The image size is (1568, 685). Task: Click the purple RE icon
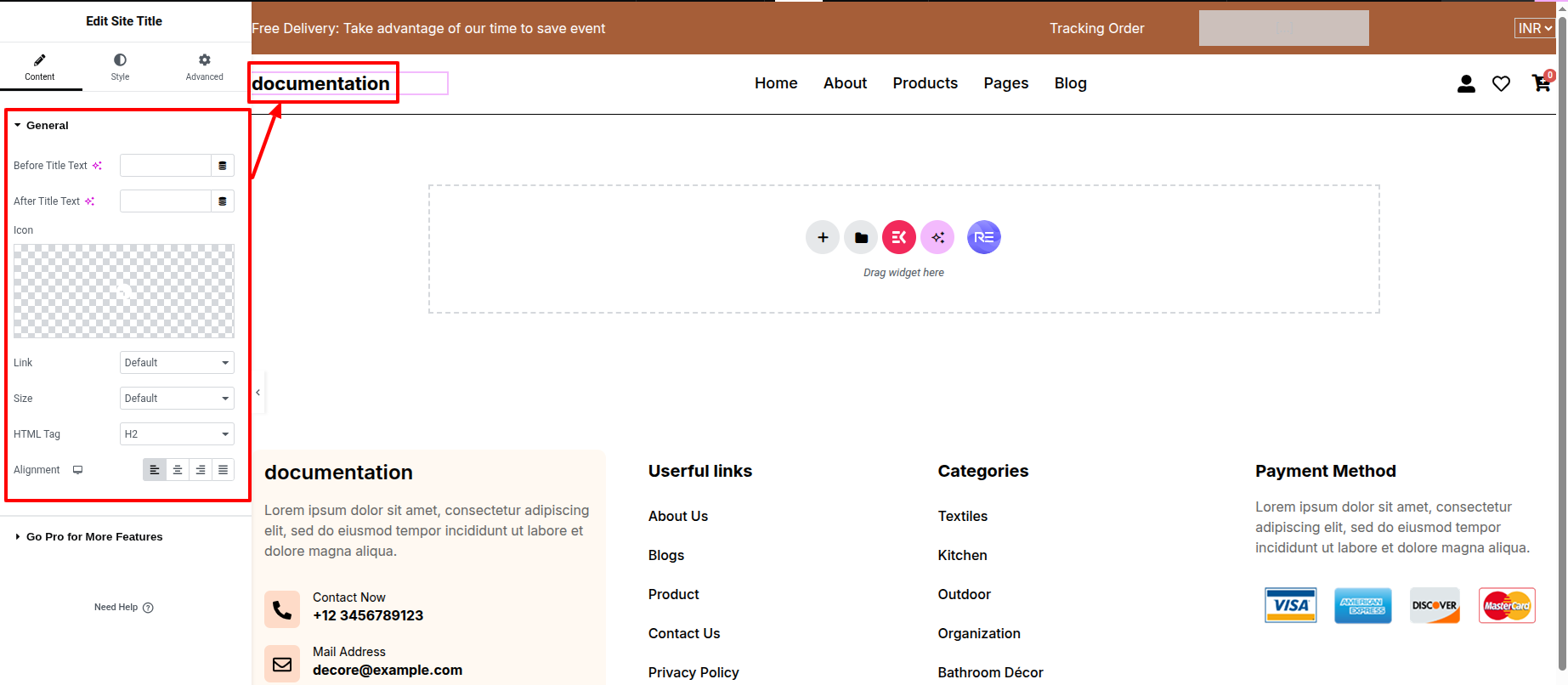click(983, 237)
